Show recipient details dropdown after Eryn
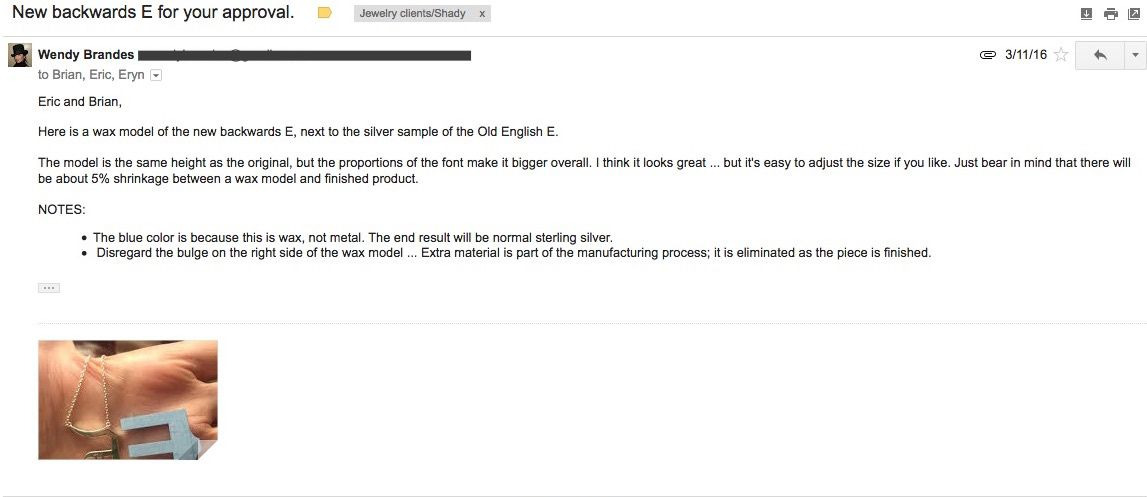 (155, 75)
